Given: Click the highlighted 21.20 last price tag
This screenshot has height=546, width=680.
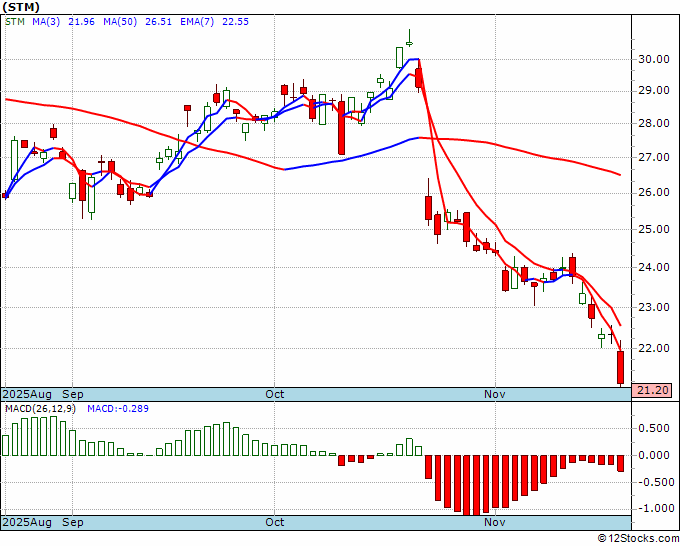Looking at the screenshot, I should 652,390.
